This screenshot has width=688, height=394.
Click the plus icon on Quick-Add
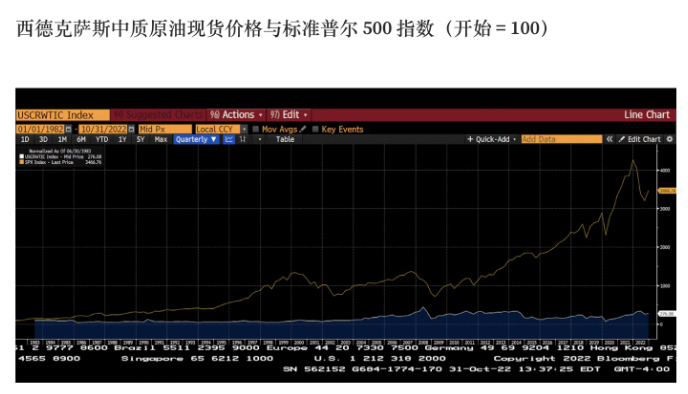click(470, 139)
